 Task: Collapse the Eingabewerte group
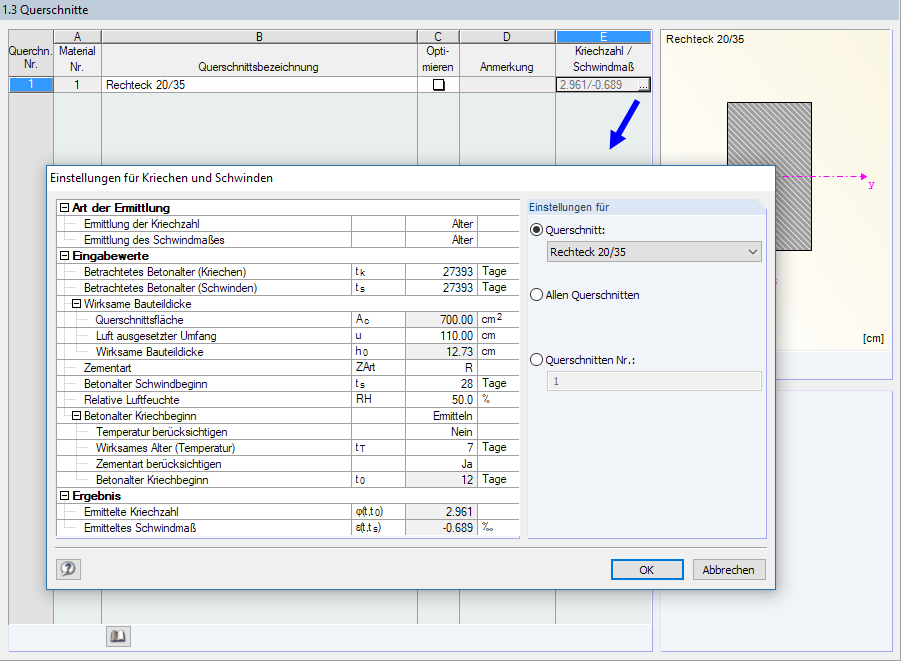pos(64,256)
